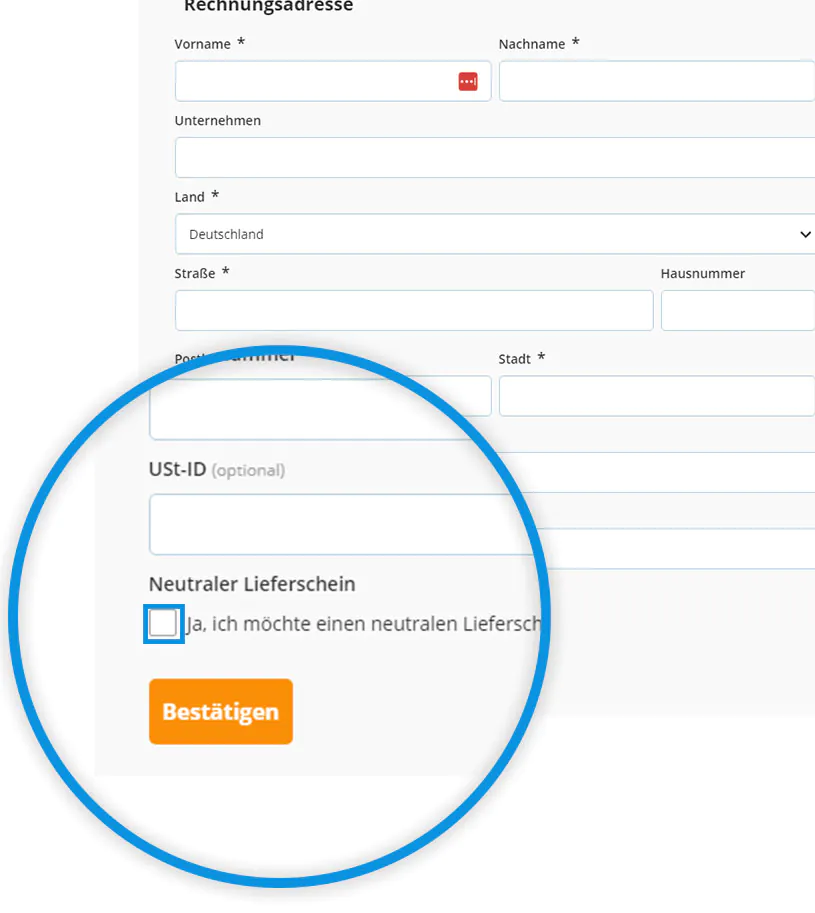
Task: Click the Postleitzahl input field
Action: (x=320, y=407)
